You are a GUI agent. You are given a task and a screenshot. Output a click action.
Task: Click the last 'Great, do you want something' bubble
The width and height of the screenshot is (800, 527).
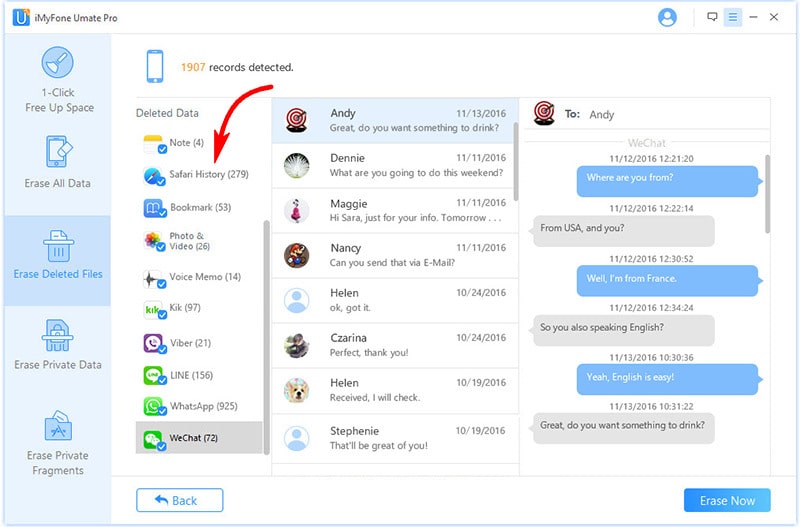click(623, 428)
